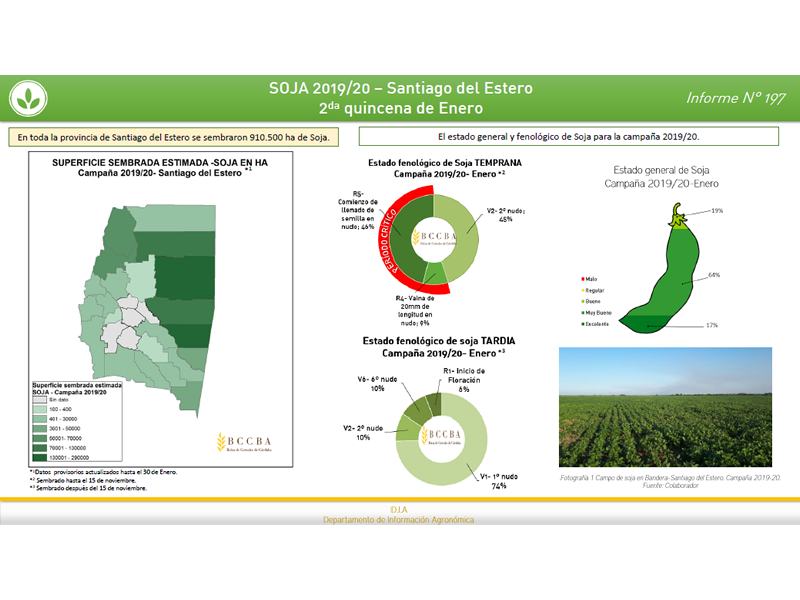Open the soybean field photograph
The width and height of the screenshot is (800, 600).
[x=665, y=407]
